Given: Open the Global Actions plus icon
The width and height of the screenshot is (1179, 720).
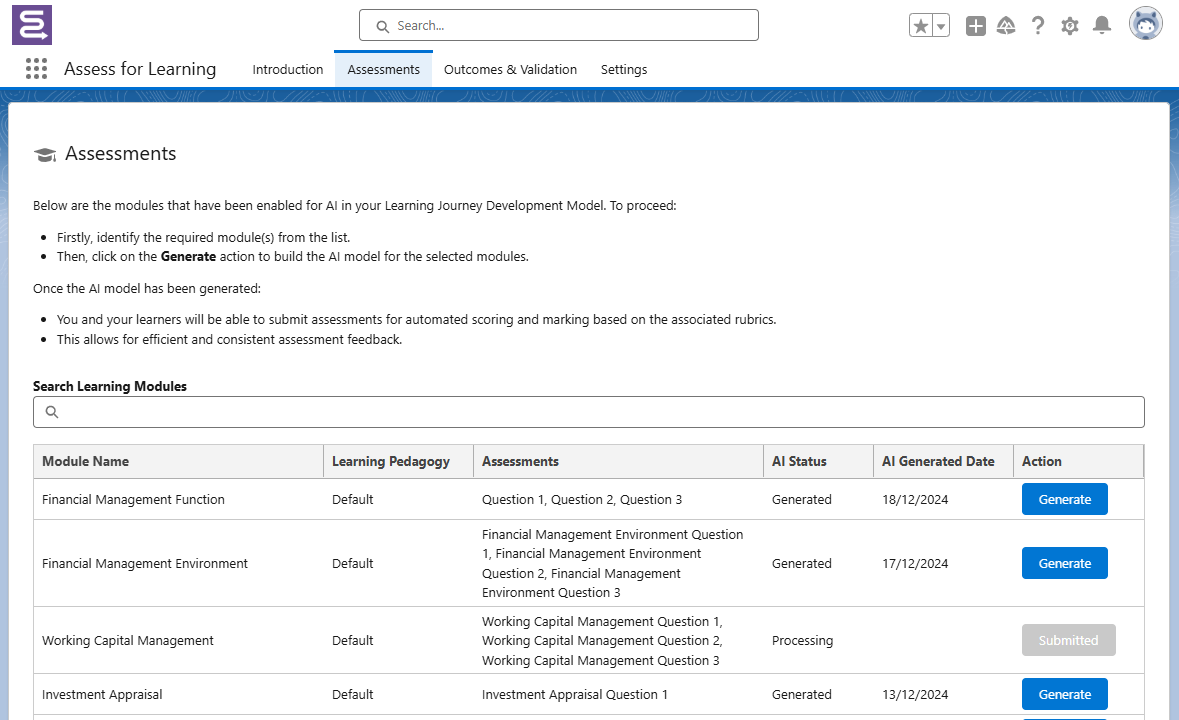Looking at the screenshot, I should (975, 26).
